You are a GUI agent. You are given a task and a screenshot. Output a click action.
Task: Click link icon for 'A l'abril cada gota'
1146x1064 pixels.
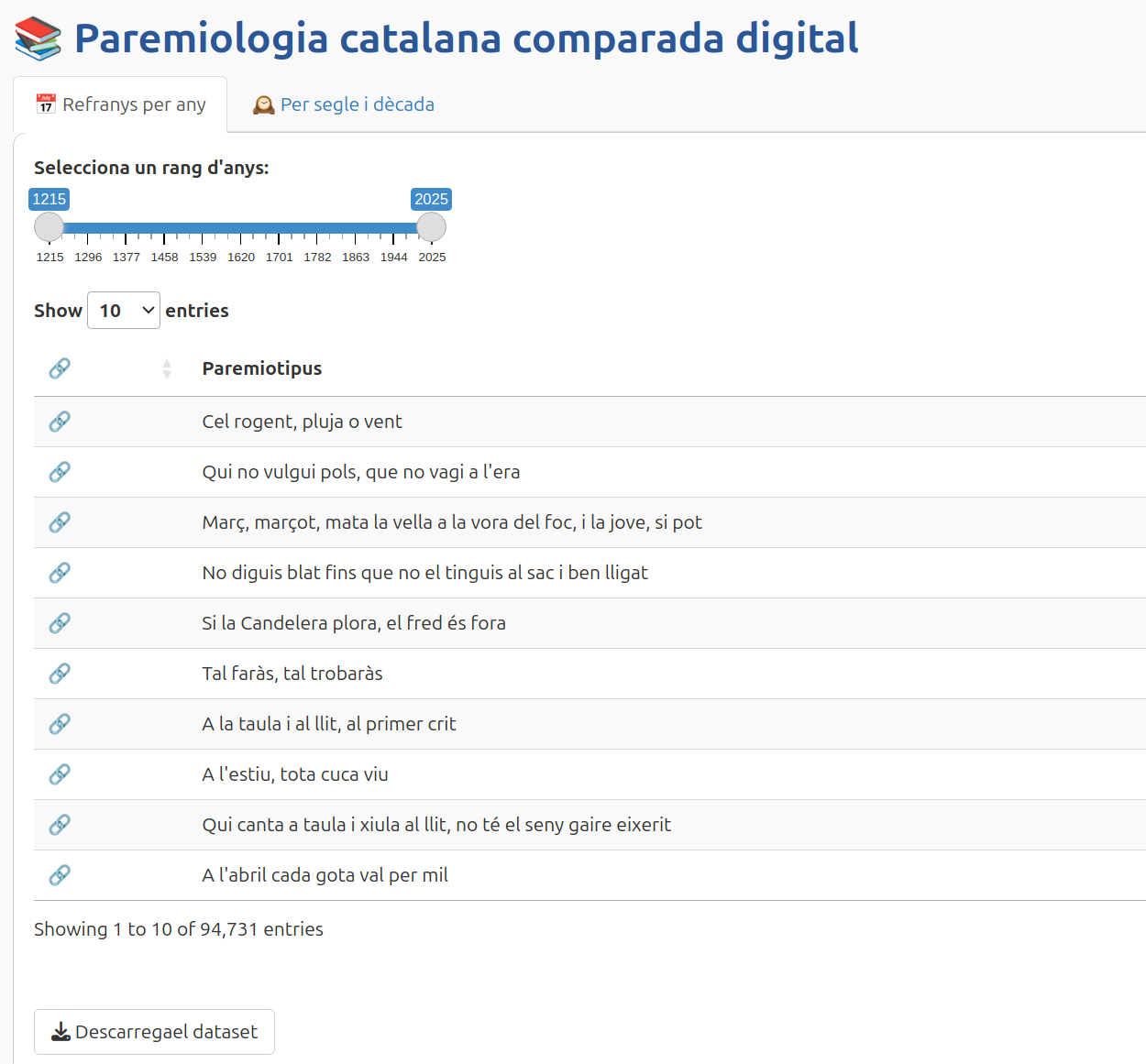click(60, 875)
